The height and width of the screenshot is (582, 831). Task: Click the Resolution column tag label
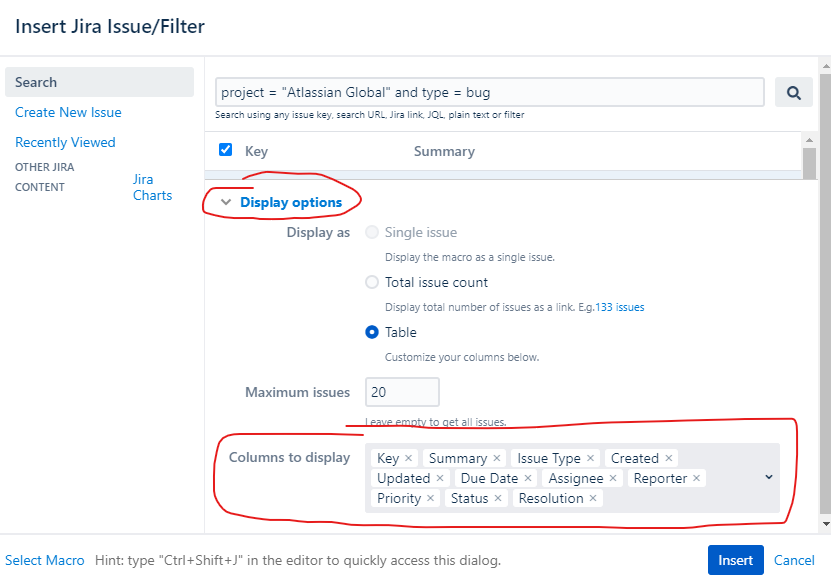coord(551,498)
